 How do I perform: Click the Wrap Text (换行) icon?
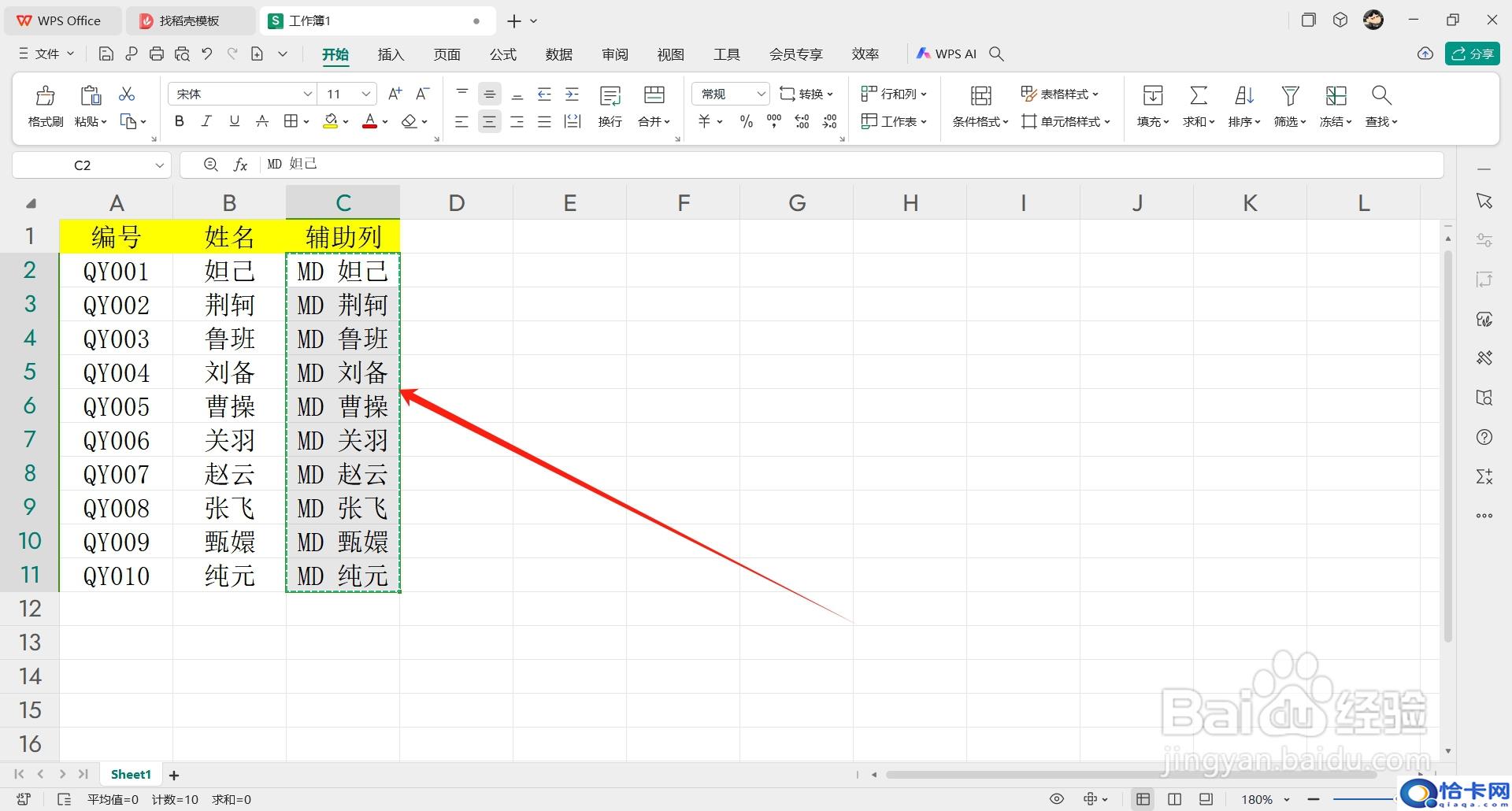tap(610, 96)
